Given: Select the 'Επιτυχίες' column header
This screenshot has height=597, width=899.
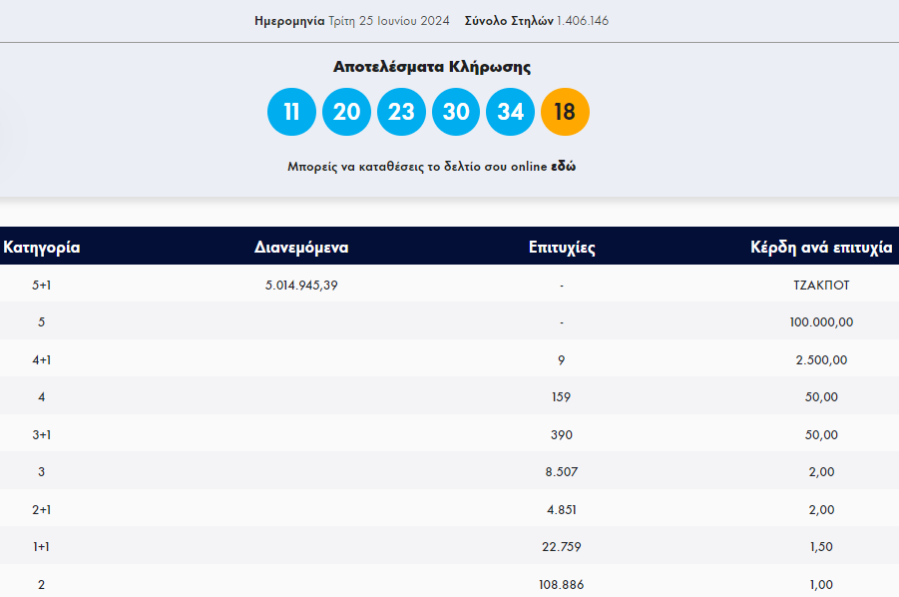Looking at the screenshot, I should [x=562, y=248].
